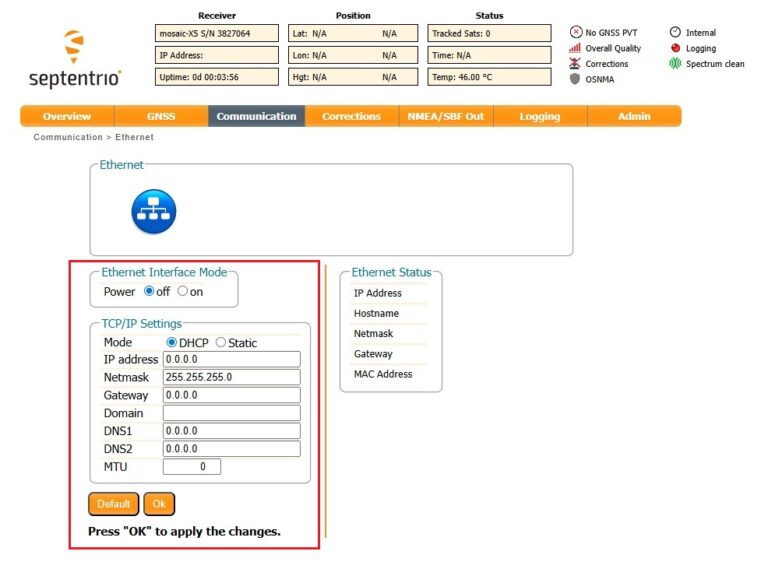Screen dimensions: 768x562
Task: Open the NMEA/SBF Out tab
Action: 446,116
